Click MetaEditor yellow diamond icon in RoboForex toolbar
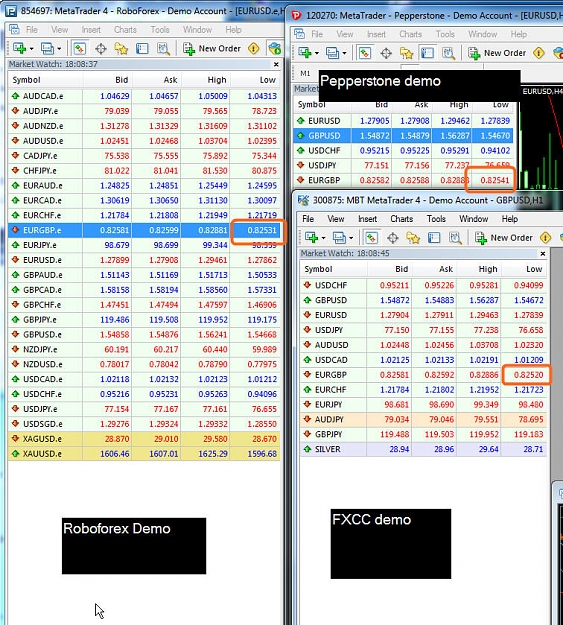Screen dimensions: 563x625 coord(253,49)
